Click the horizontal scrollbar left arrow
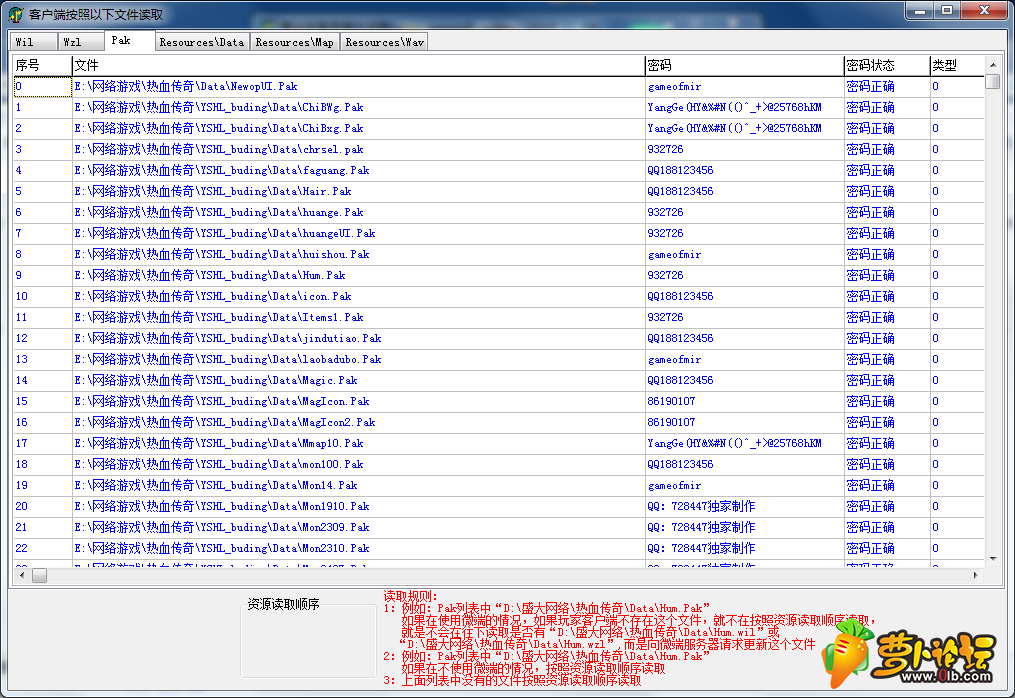The width and height of the screenshot is (1015, 698). [x=22, y=575]
